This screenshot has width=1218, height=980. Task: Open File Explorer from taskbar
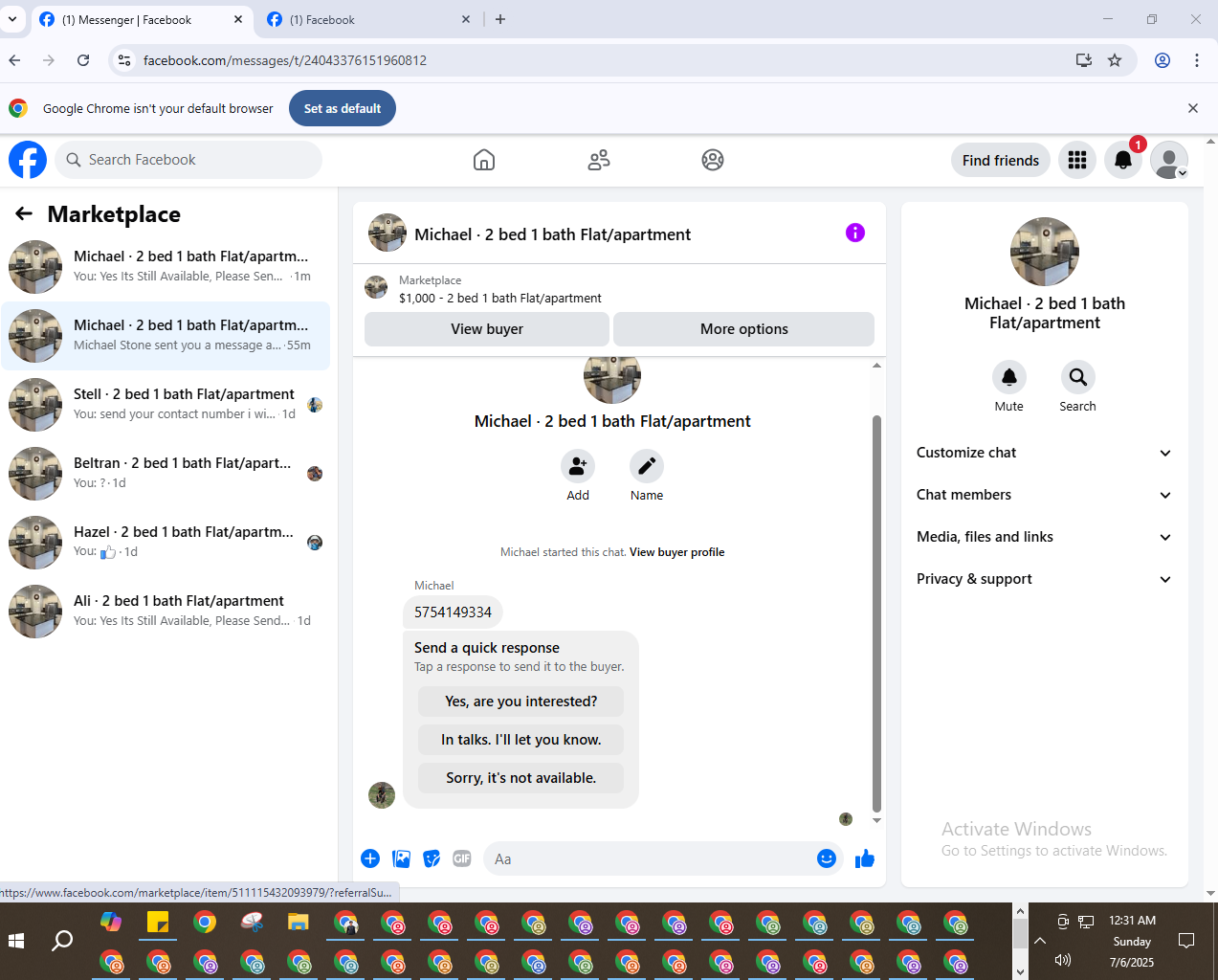299,922
